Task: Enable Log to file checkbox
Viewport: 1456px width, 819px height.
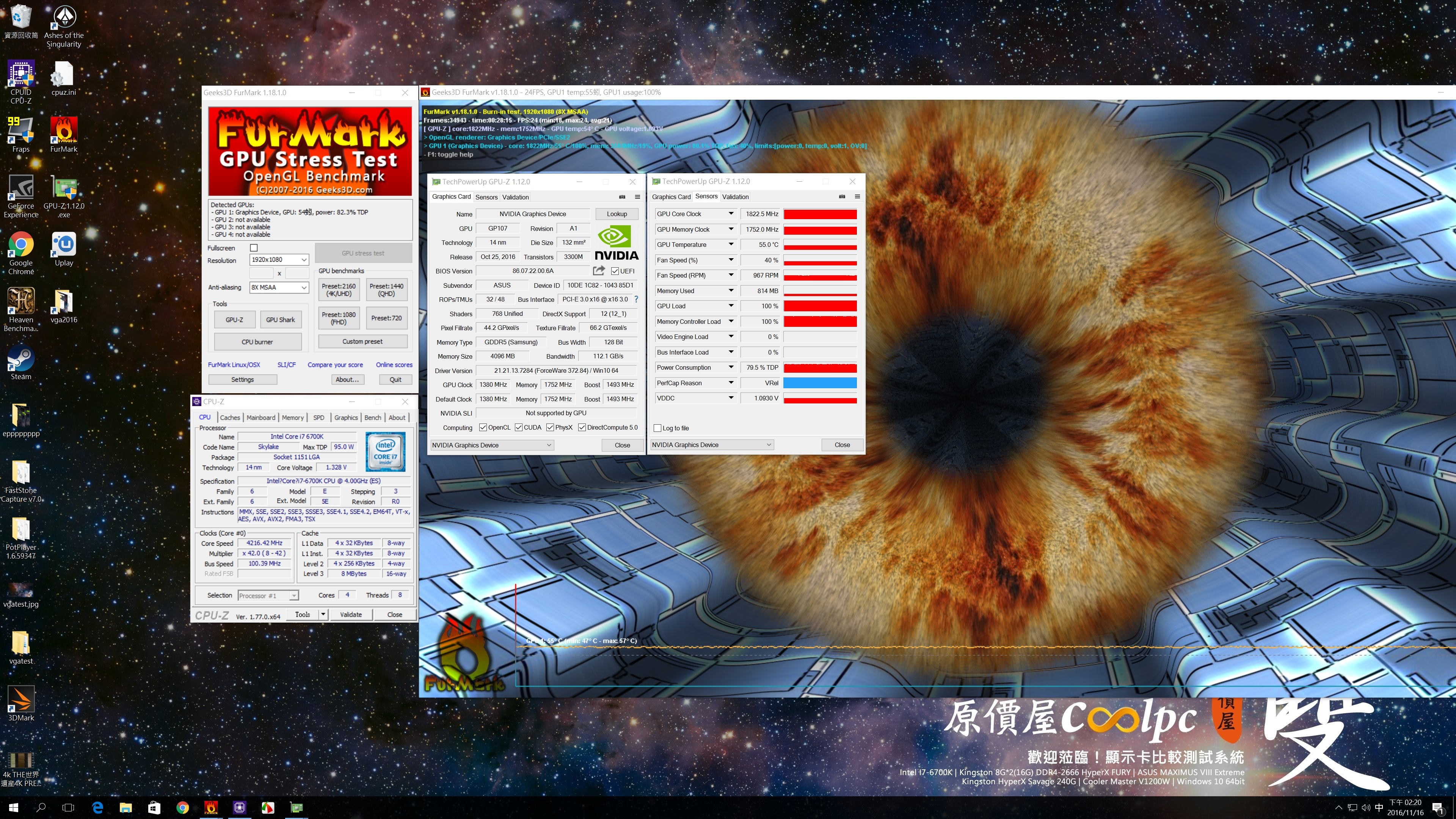Action: coord(657,428)
